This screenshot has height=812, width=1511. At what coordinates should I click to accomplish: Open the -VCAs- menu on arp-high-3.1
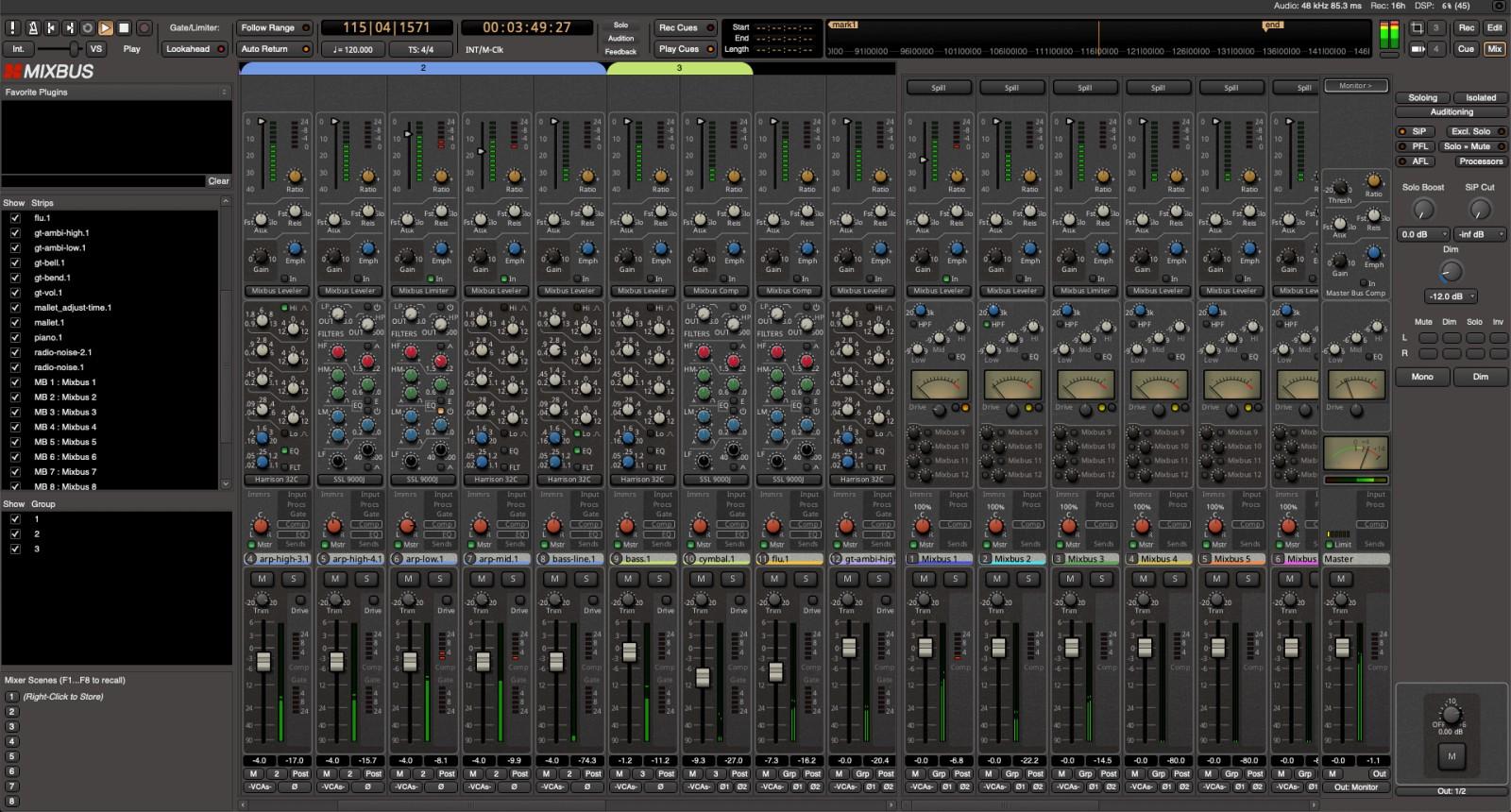click(x=261, y=787)
